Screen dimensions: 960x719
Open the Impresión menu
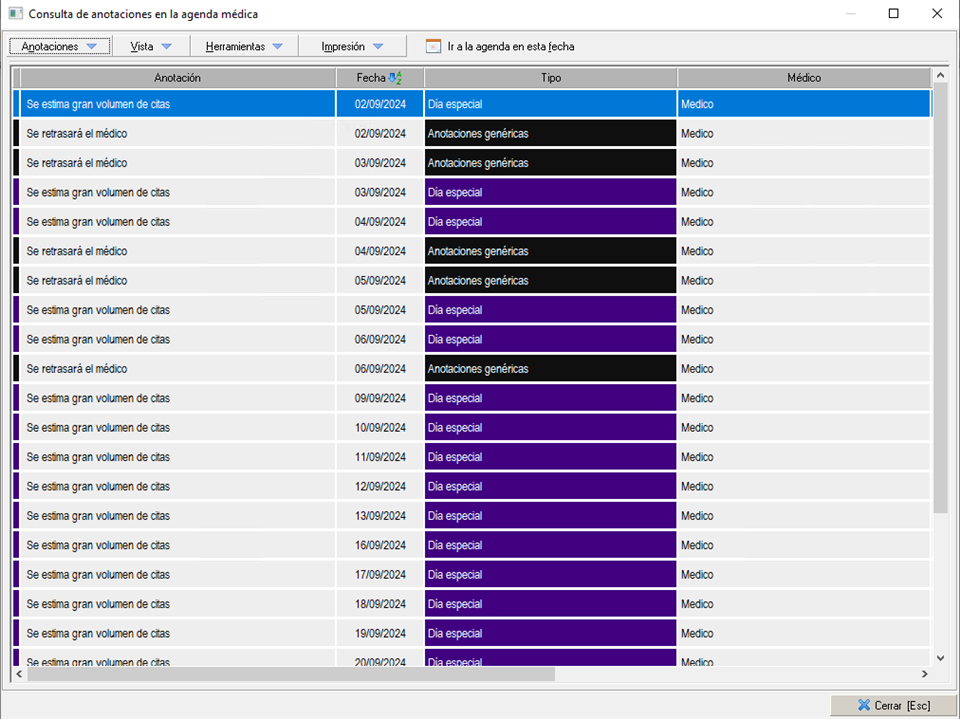[343, 47]
